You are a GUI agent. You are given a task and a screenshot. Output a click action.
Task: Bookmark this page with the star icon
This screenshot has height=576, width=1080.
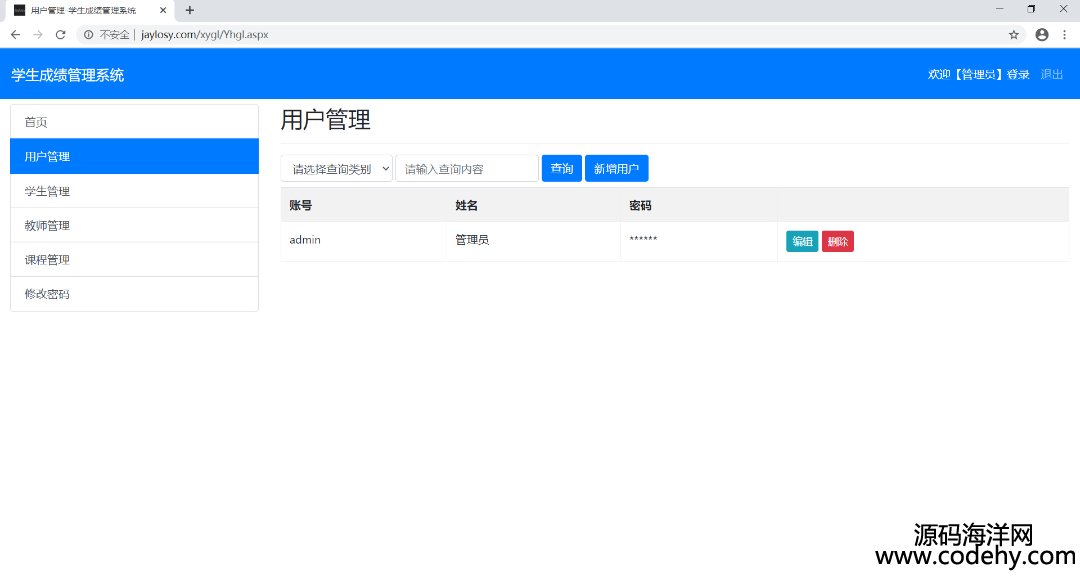(1013, 34)
